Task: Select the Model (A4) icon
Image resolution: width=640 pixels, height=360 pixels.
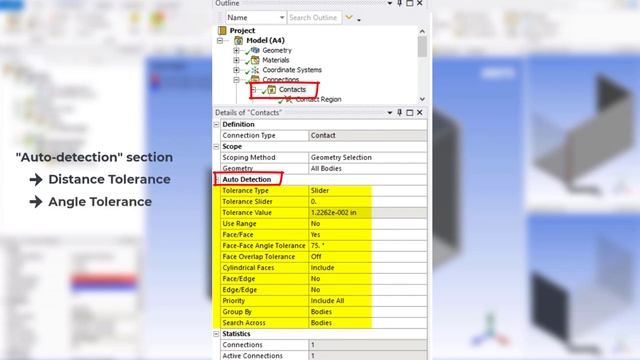Action: tap(238, 40)
